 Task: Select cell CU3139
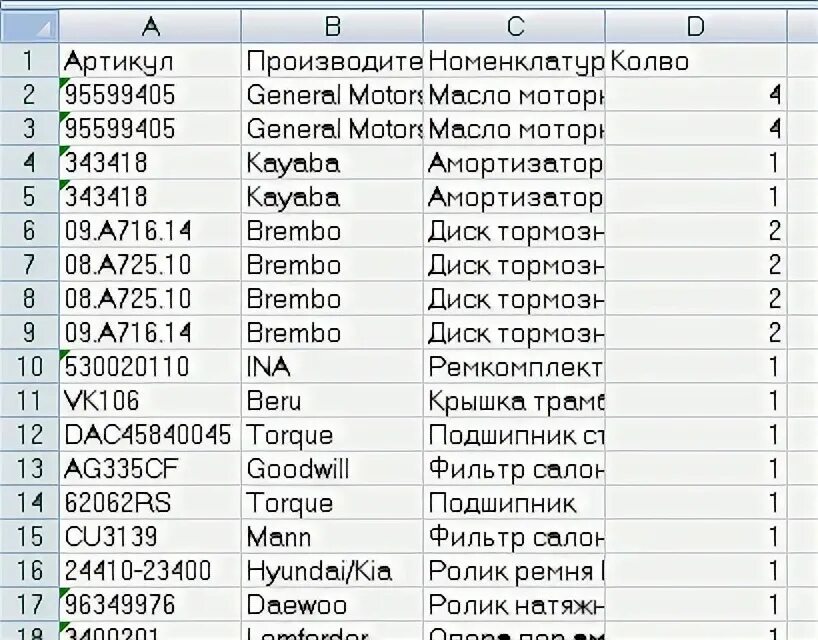coord(150,536)
